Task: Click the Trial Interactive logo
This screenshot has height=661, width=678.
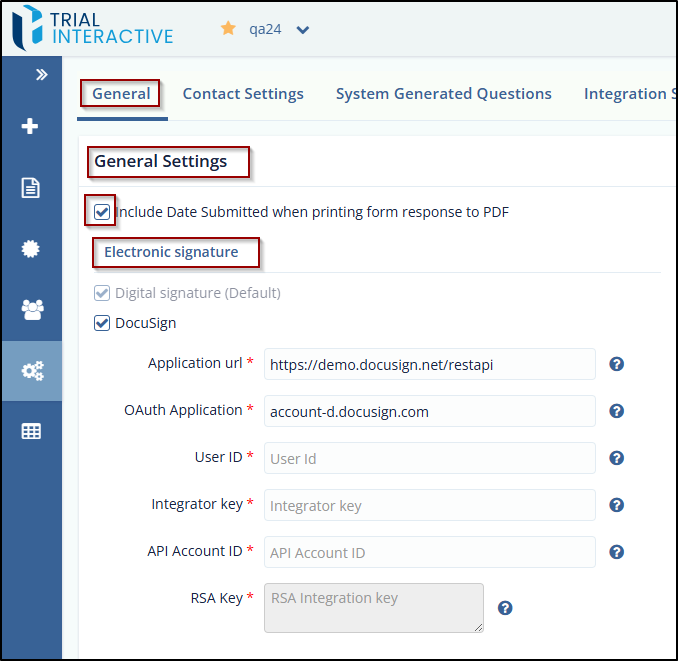Action: coord(92,28)
